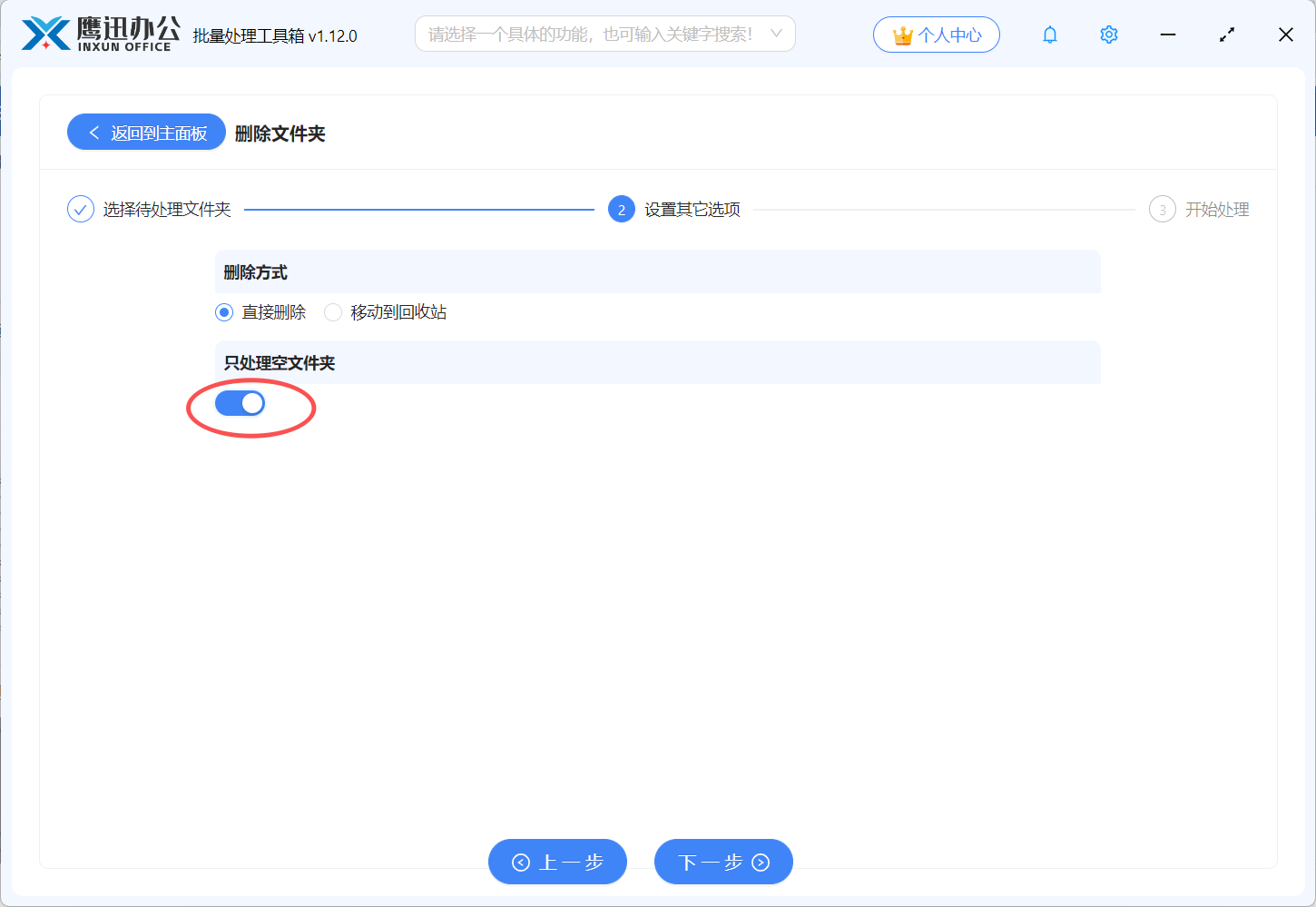The width and height of the screenshot is (1316, 907).
Task: Choose the 移动到回收站 radio option
Action: tap(333, 312)
